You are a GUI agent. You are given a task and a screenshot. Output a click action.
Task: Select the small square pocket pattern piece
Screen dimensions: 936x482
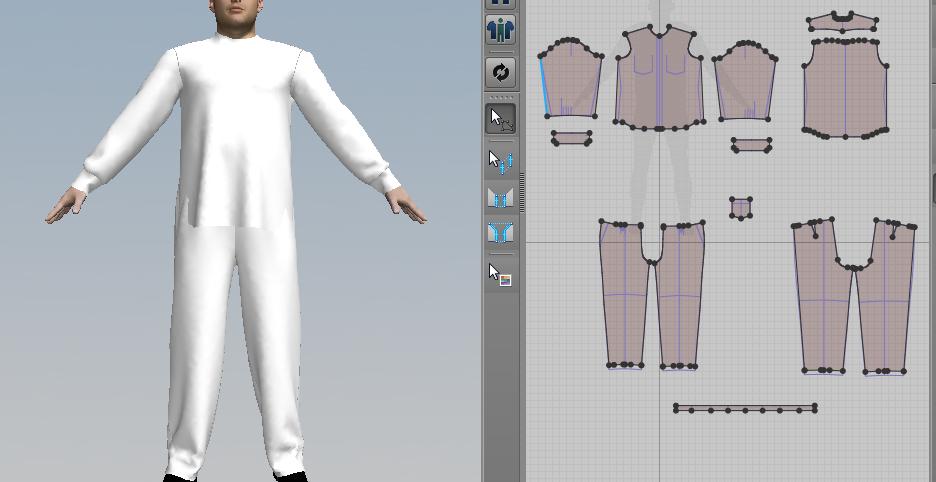(x=741, y=208)
